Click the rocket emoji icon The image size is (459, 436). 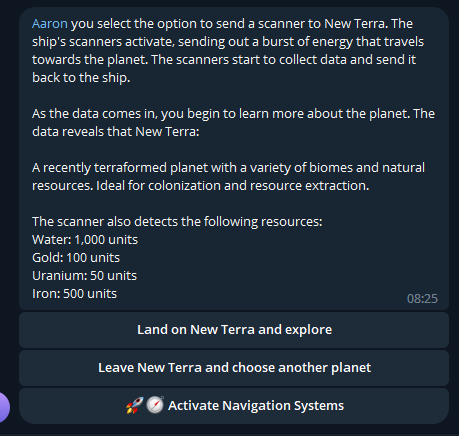coord(135,405)
